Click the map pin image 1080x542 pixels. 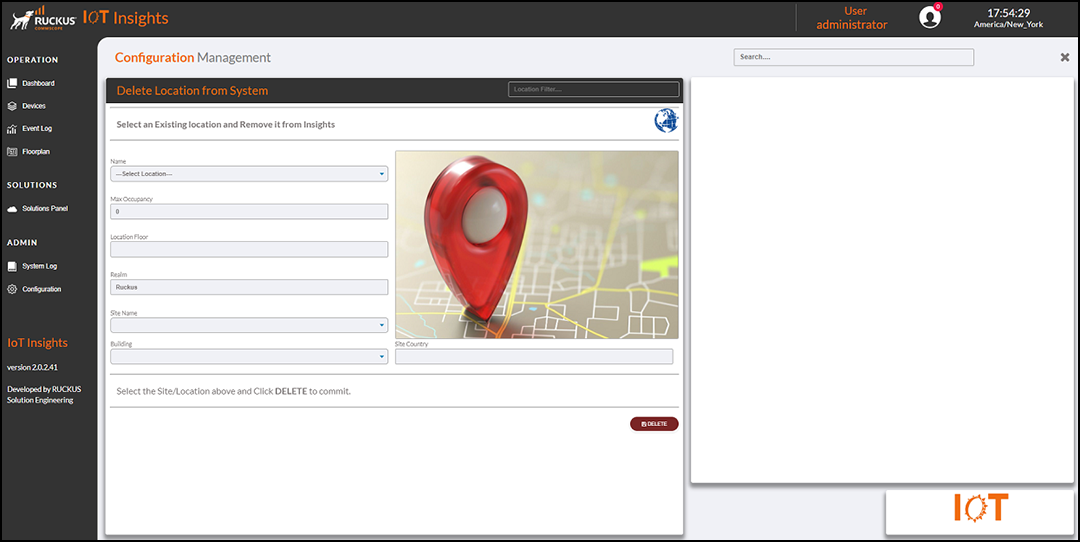coord(537,245)
